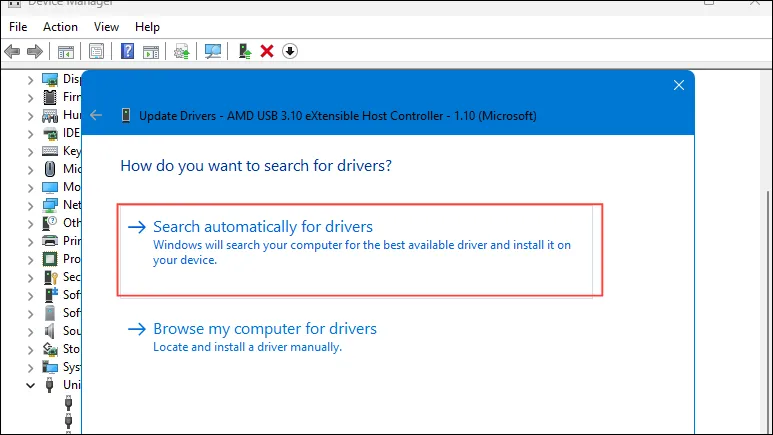Viewport: 773px width, 435px height.
Task: Click the Back arrow toolbar icon
Action: 12,51
